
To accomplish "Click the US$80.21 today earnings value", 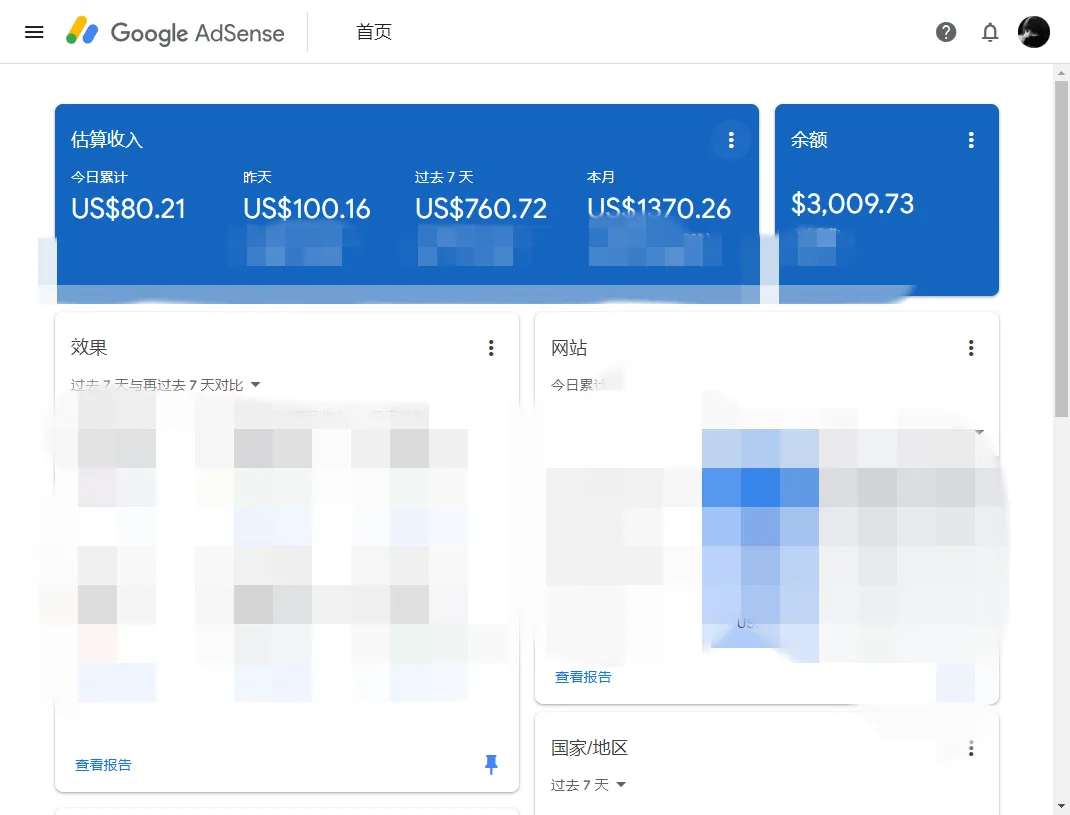I will 128,208.
